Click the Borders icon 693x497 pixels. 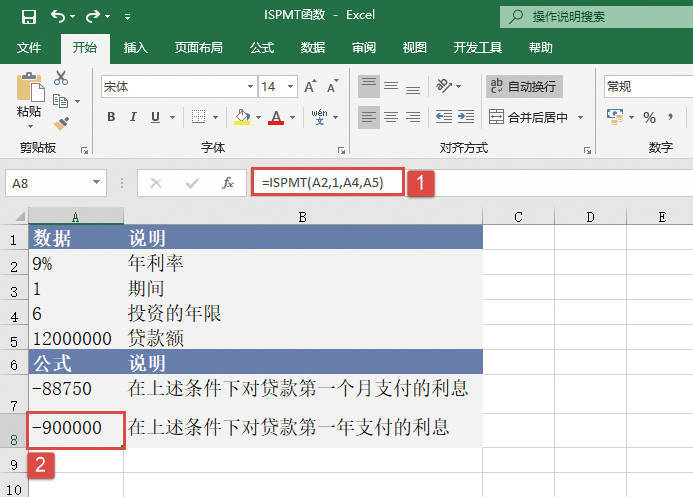[x=198, y=117]
